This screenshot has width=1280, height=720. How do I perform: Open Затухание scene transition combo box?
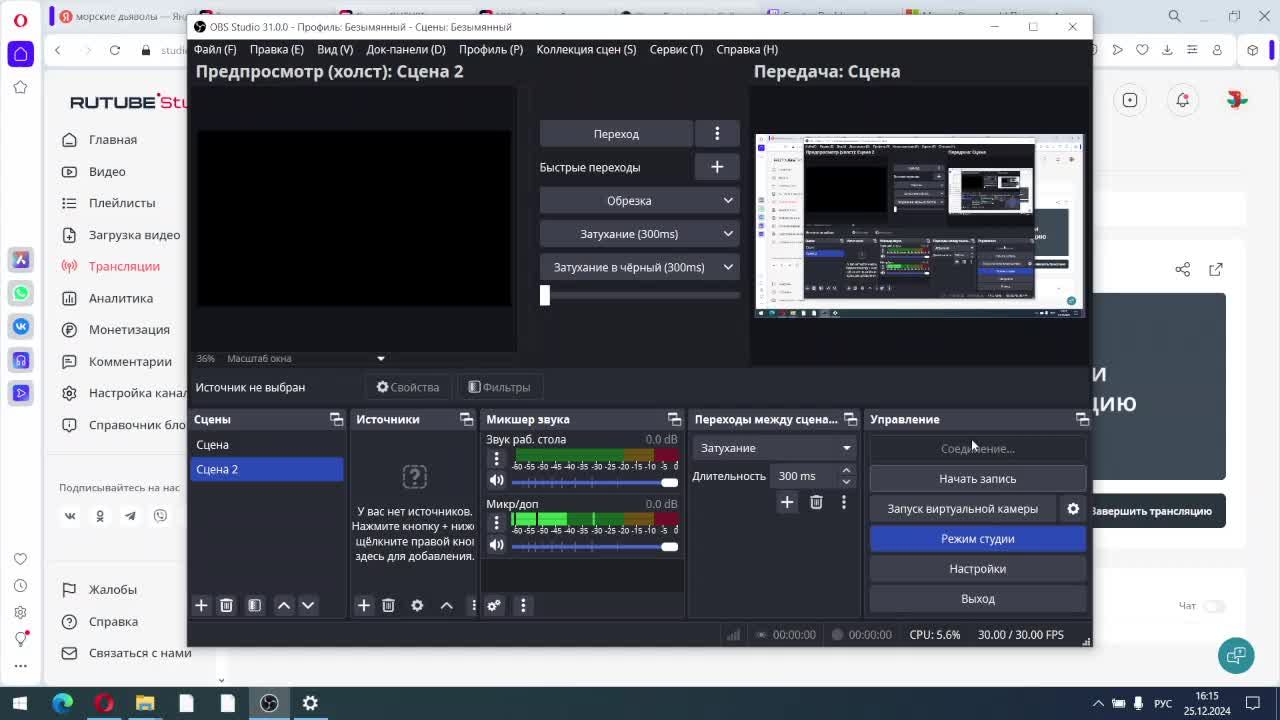[x=775, y=448]
